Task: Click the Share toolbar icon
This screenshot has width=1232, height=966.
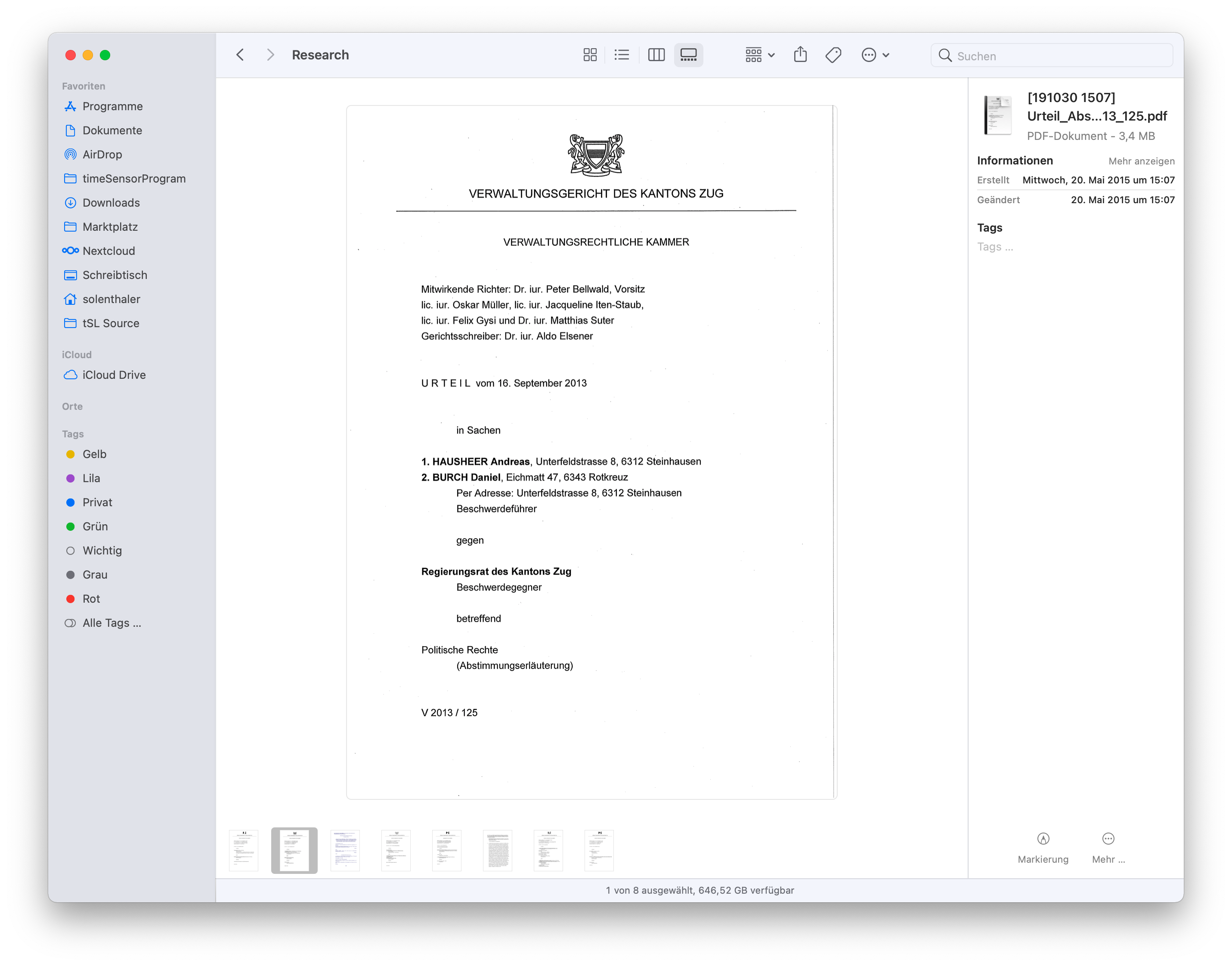Action: [799, 55]
